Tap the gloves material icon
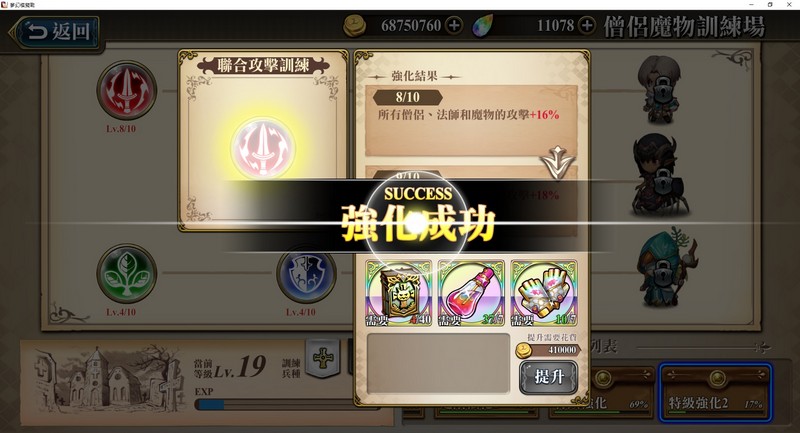 click(544, 293)
